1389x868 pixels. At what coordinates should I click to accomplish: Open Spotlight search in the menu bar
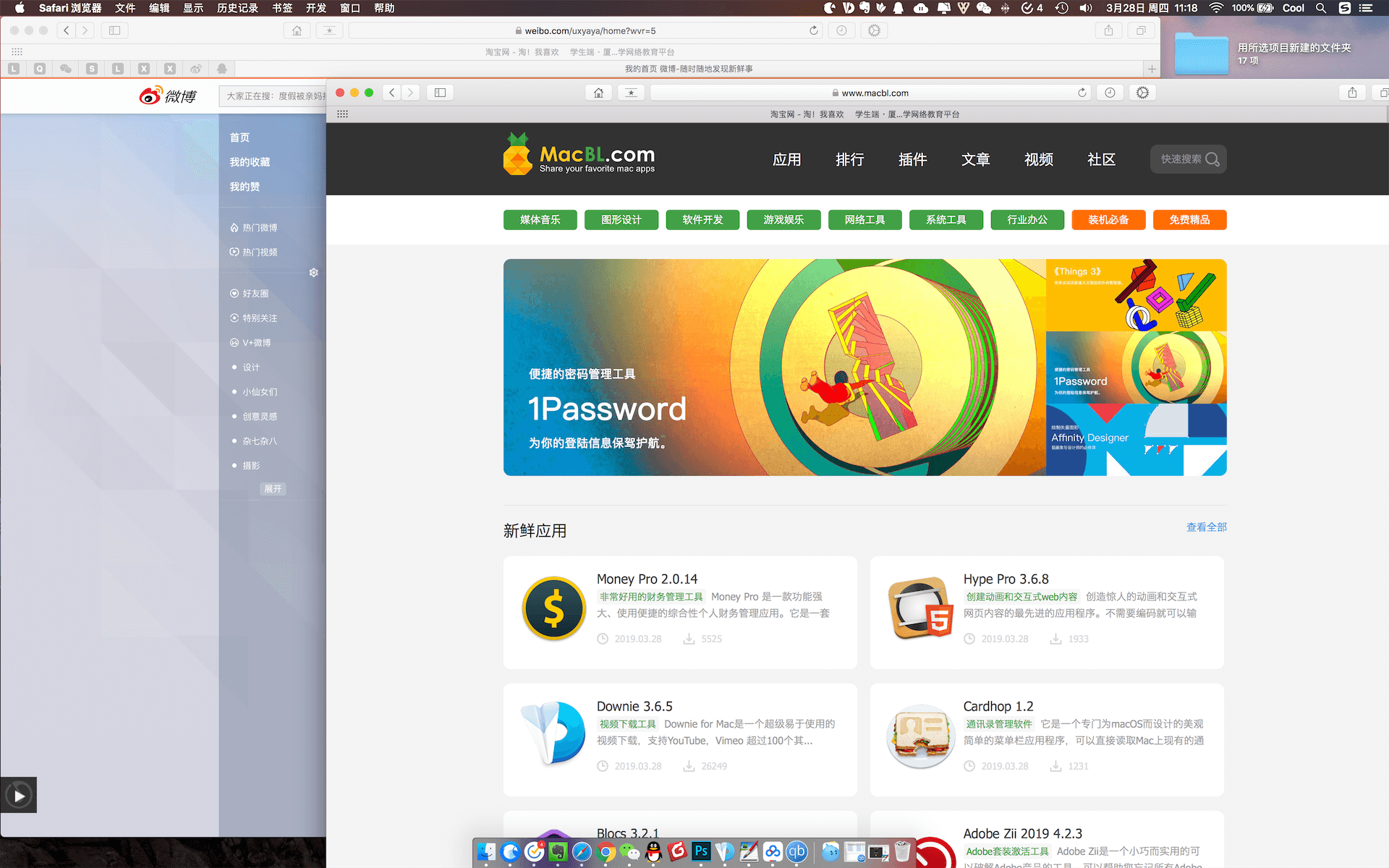1321,8
